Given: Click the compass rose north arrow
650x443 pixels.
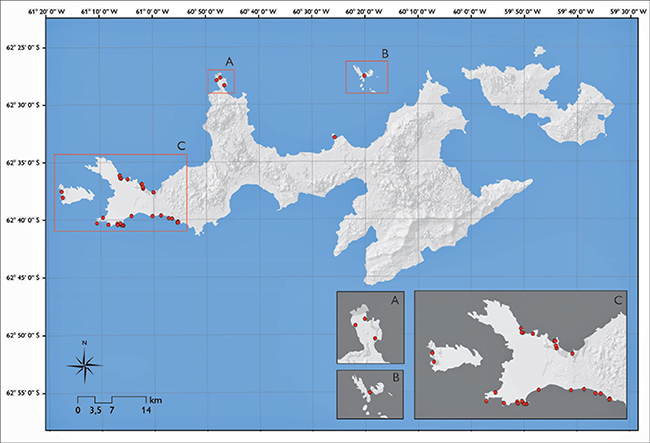Looking at the screenshot, I should tap(86, 365).
